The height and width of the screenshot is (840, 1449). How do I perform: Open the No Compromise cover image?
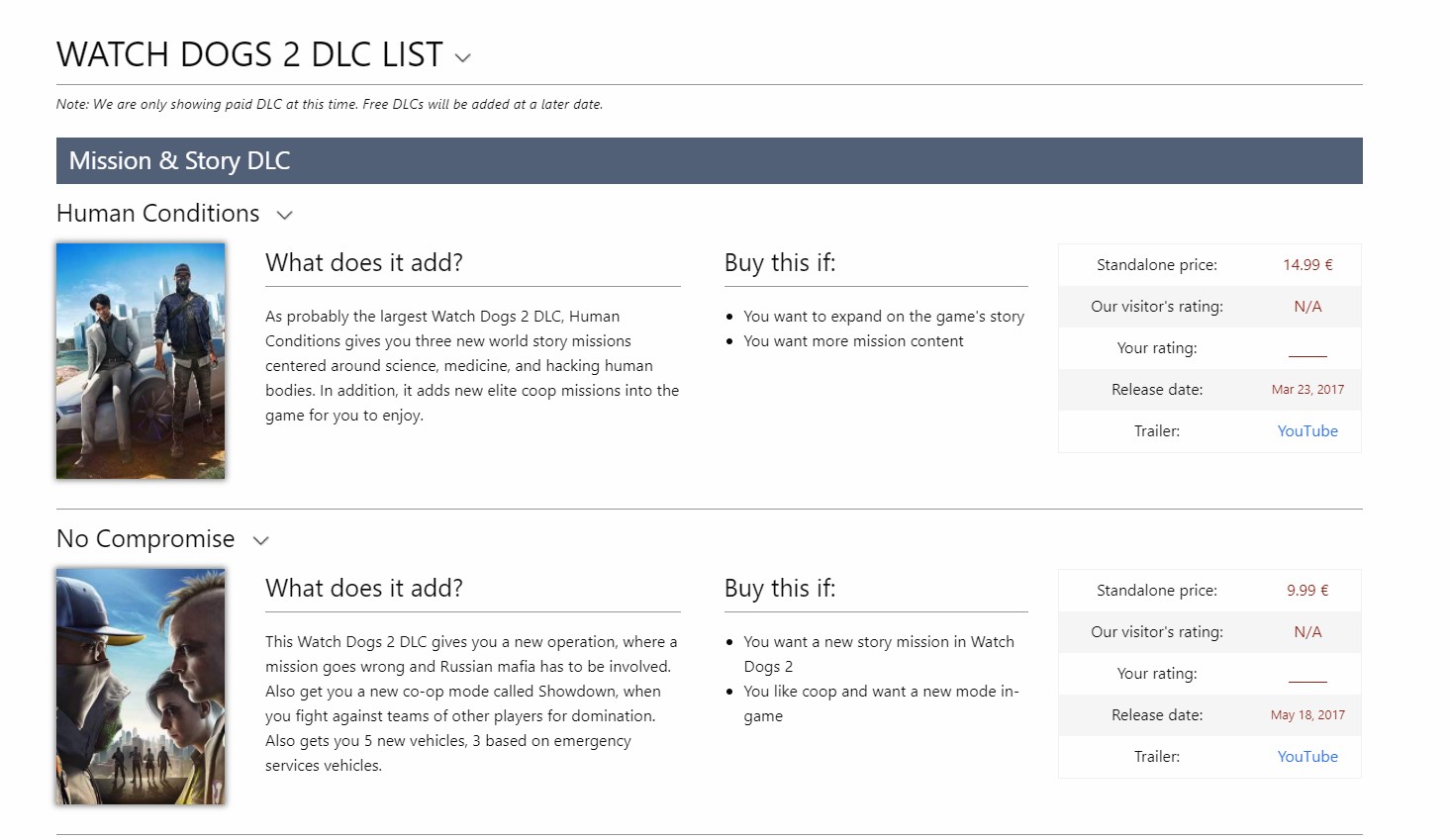[x=141, y=686]
